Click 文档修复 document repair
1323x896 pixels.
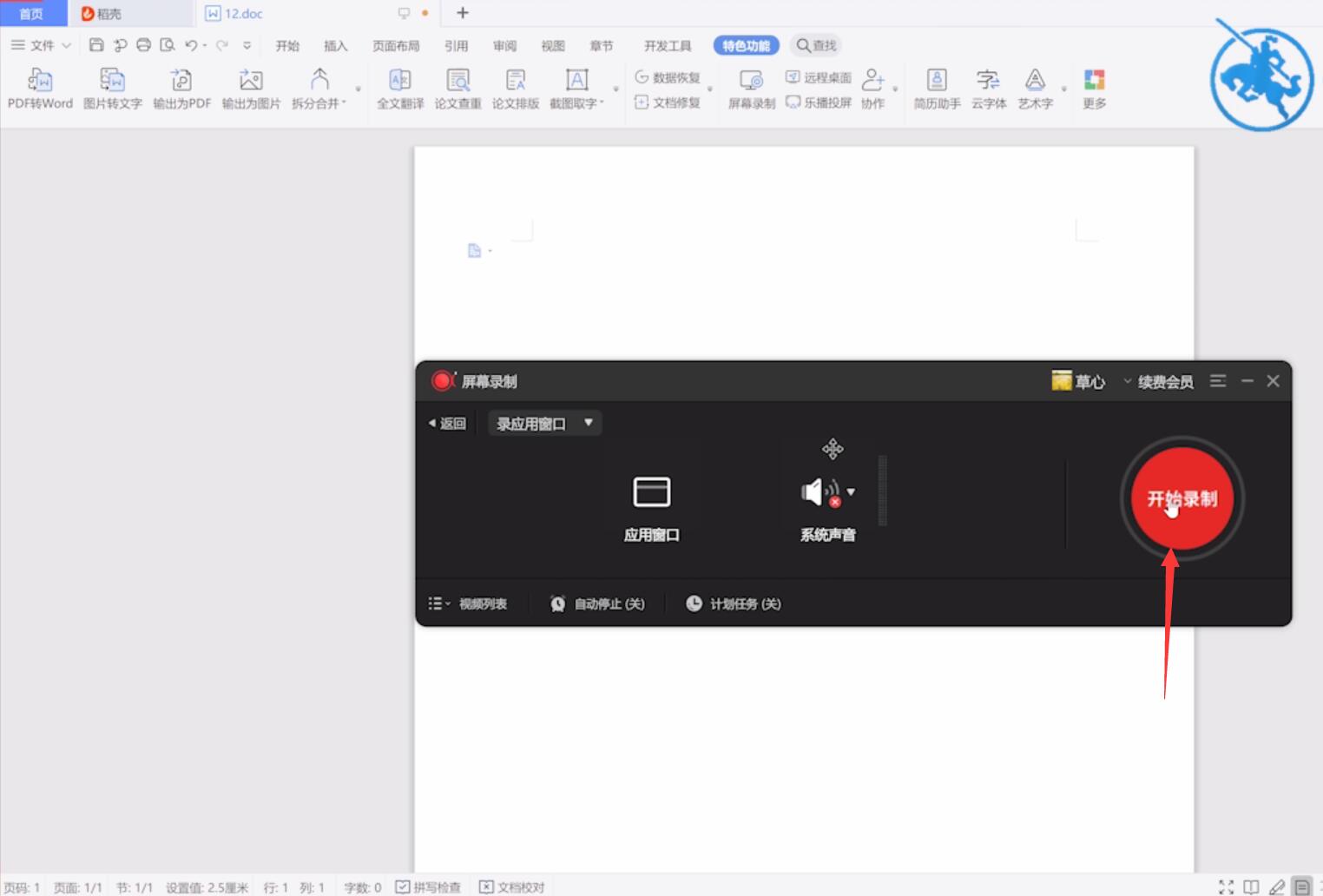click(x=668, y=102)
